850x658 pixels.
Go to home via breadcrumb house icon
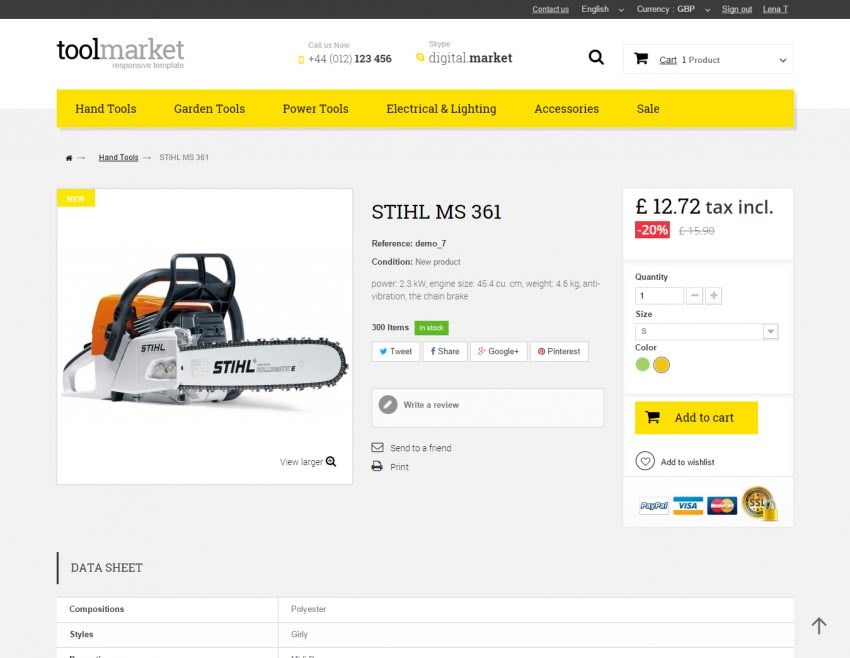[69, 158]
